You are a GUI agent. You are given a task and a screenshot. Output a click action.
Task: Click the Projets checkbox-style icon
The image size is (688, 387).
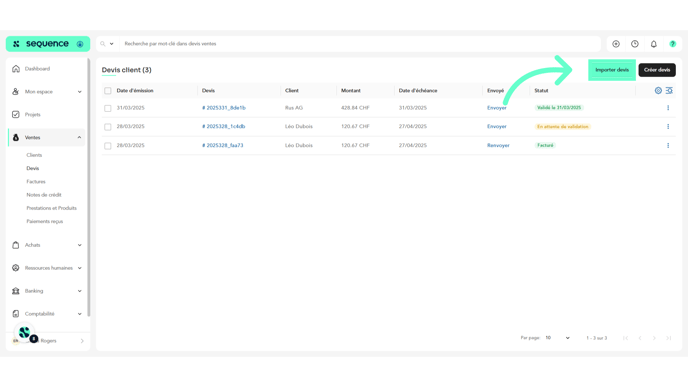pyautogui.click(x=16, y=115)
